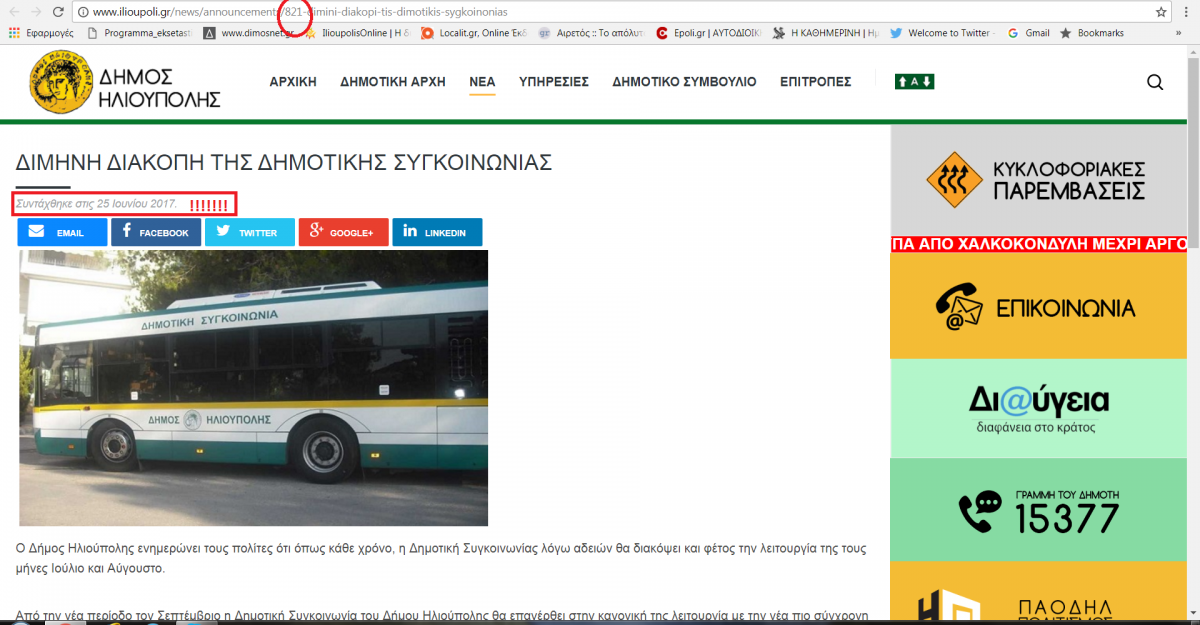Open the Εφαρμογές apps shortcut
Screen dimensions: 1200x625
[38, 33]
